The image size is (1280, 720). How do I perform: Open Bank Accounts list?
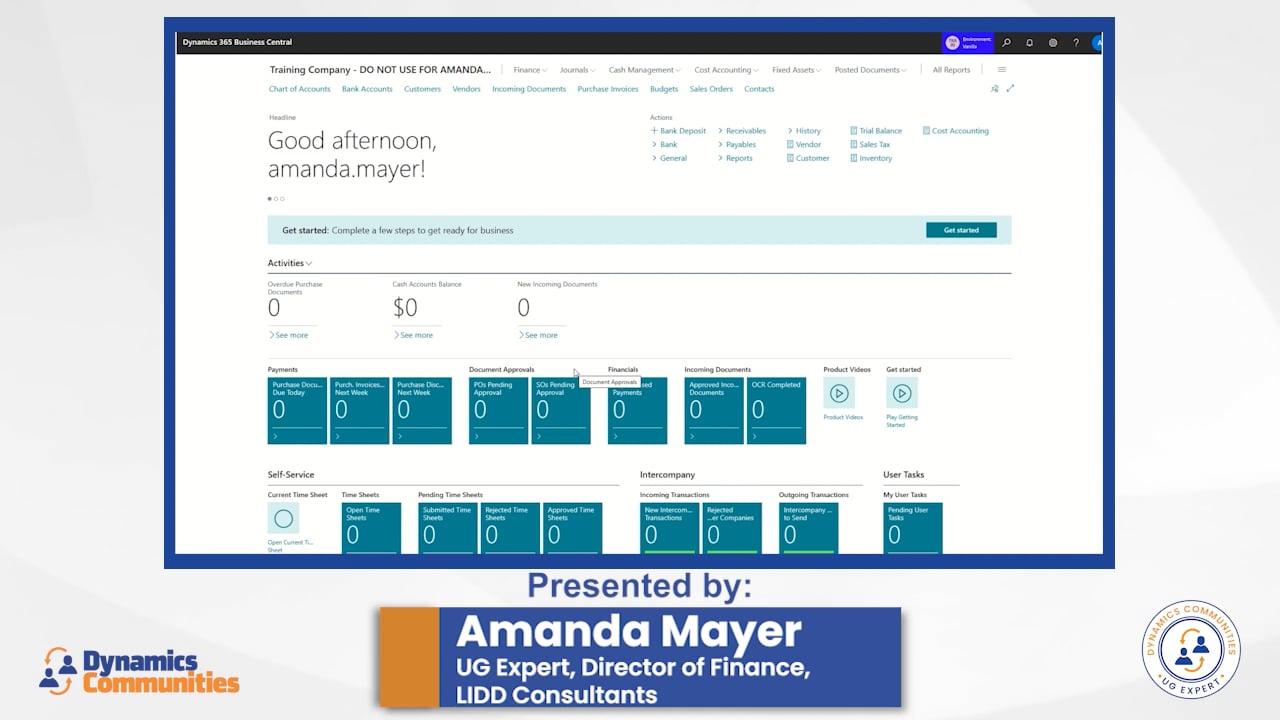[x=367, y=89]
